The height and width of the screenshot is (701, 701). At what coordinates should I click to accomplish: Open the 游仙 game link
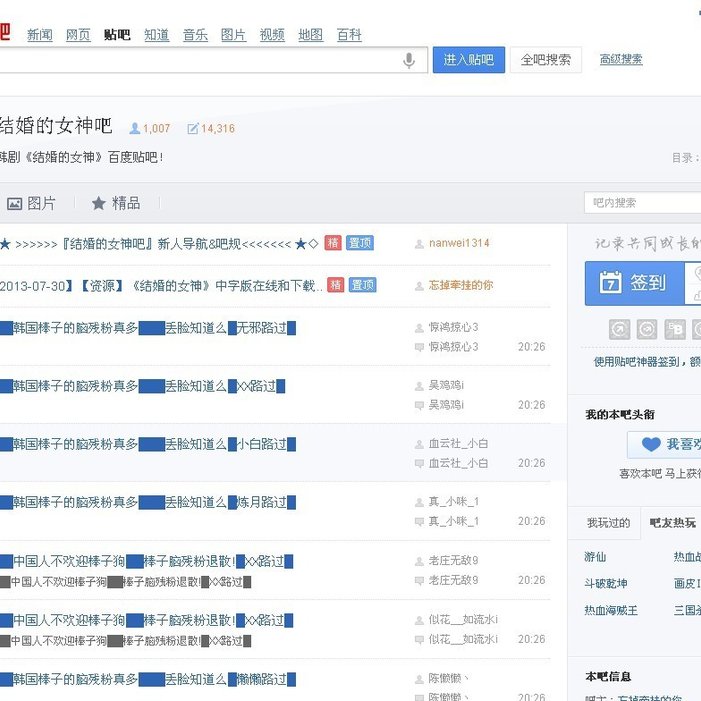coord(595,557)
